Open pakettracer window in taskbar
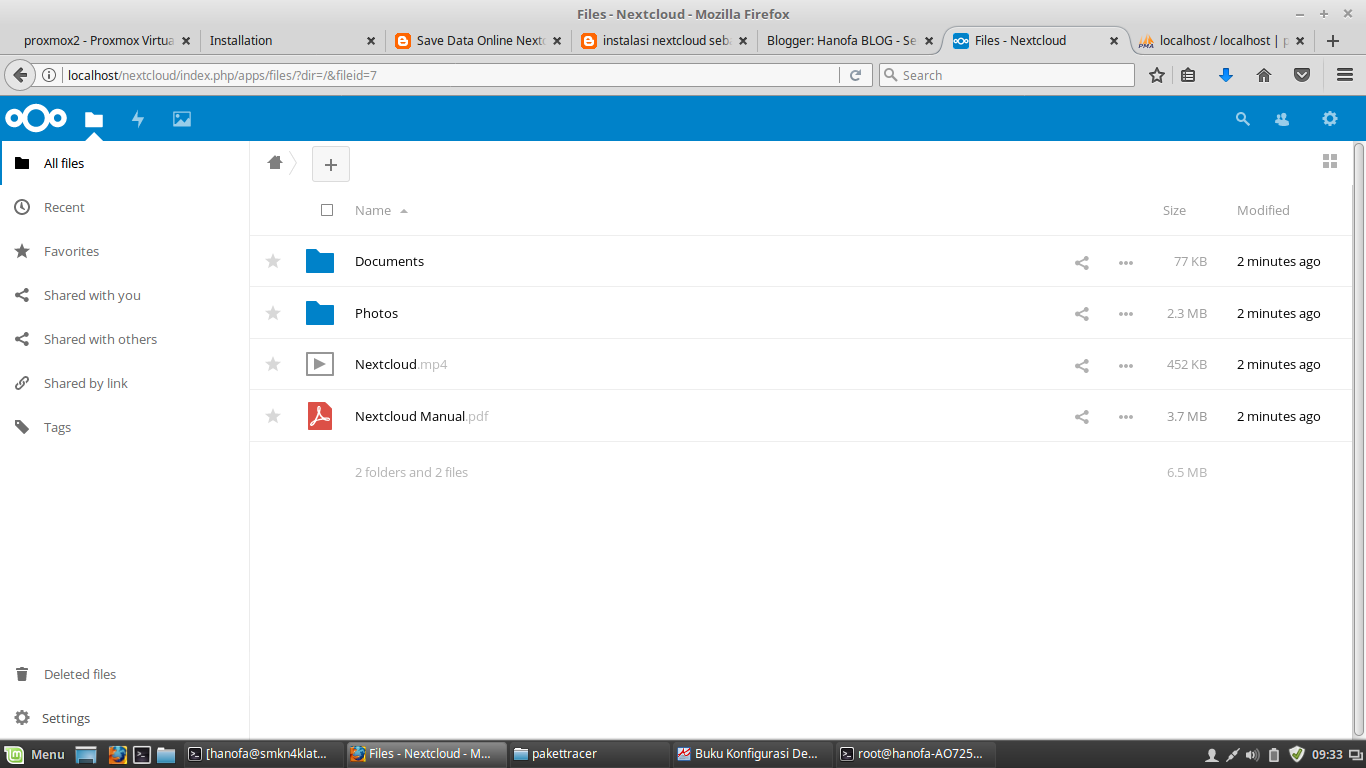This screenshot has width=1366, height=768. pos(588,754)
